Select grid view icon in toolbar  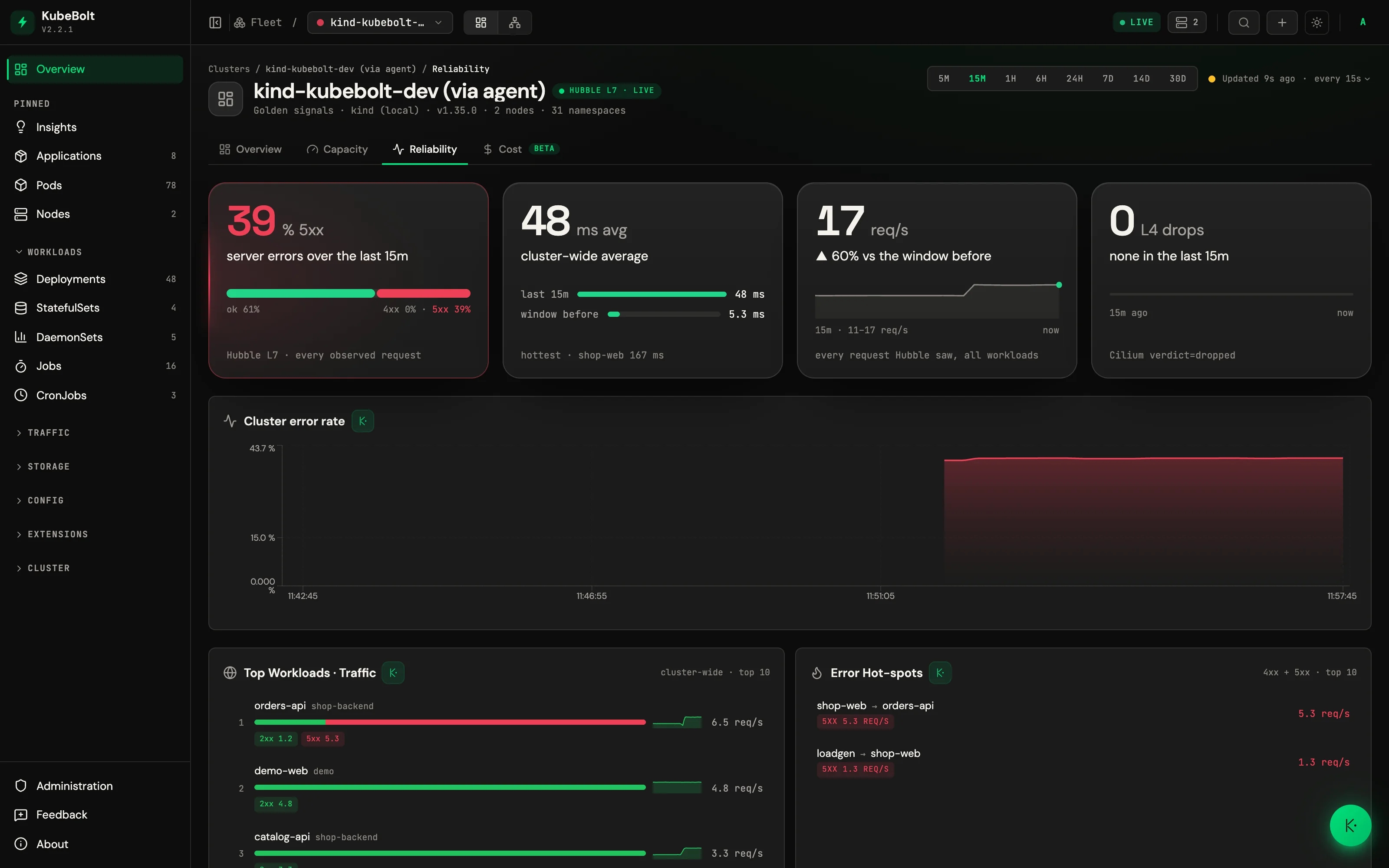click(x=481, y=23)
